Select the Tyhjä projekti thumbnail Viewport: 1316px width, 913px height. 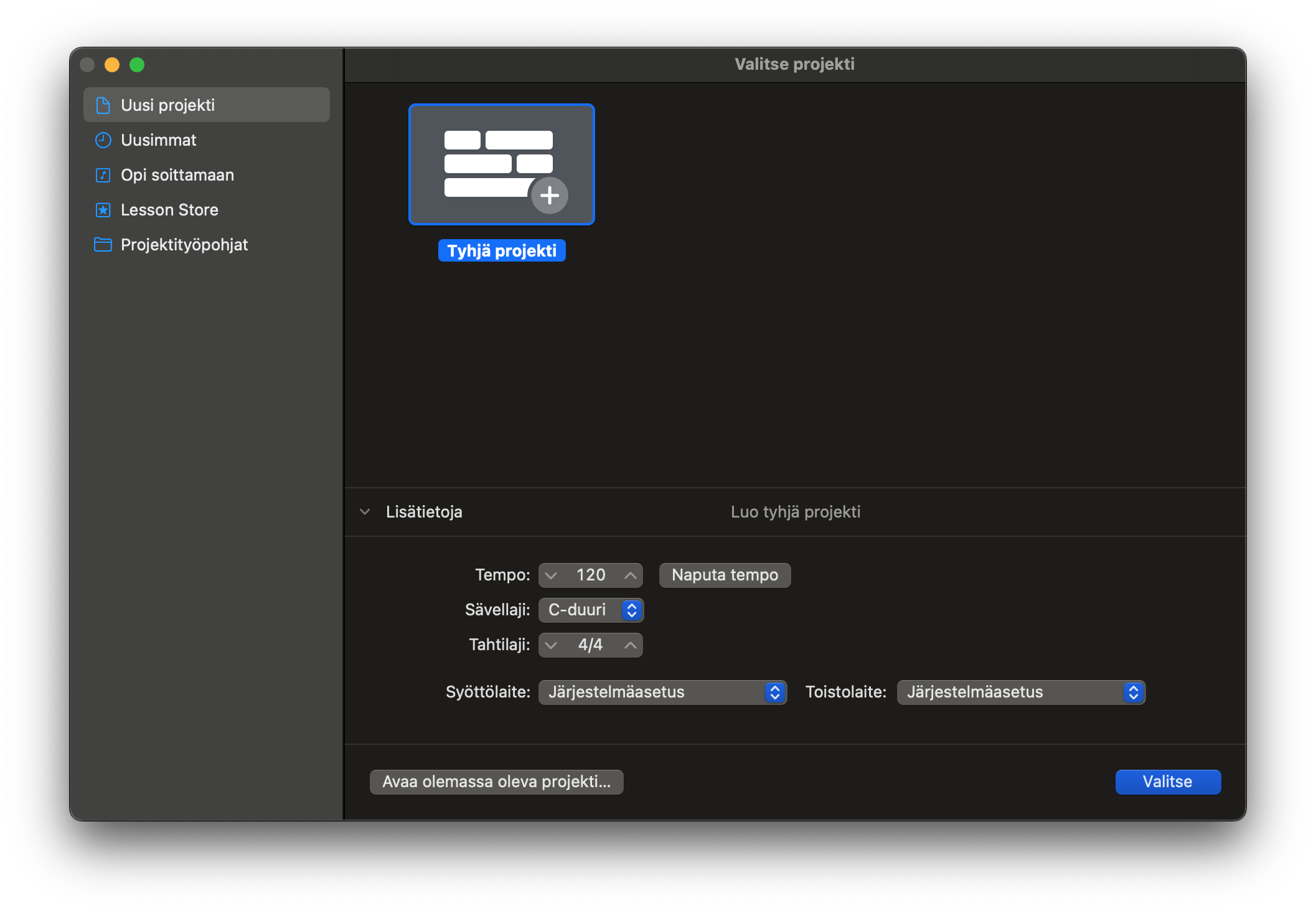501,164
